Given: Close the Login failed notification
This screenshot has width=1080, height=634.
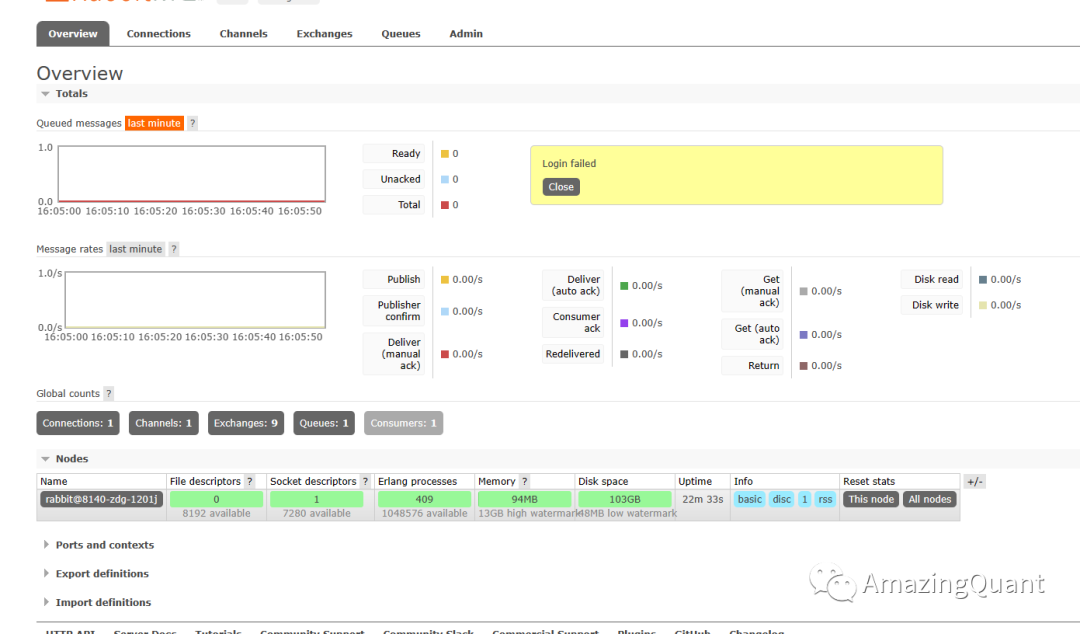Looking at the screenshot, I should point(560,186).
